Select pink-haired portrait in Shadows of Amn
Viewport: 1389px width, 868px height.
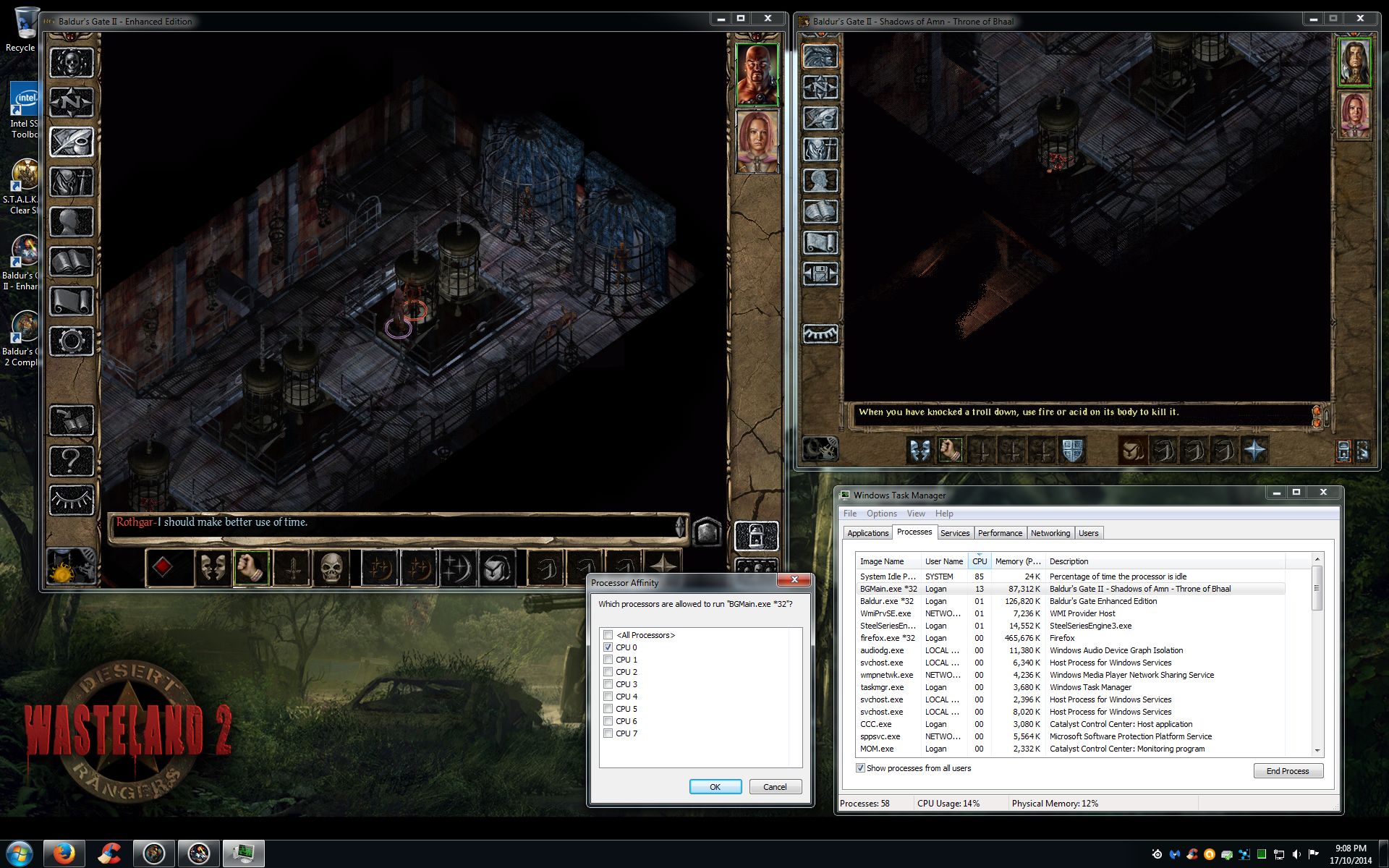1354,114
